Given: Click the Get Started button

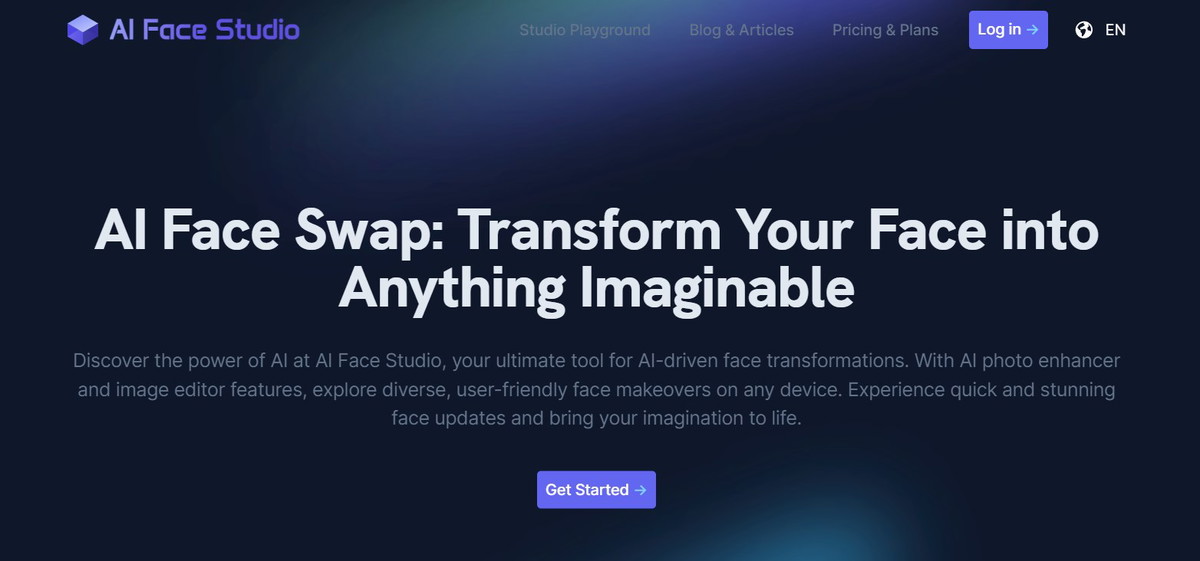Looking at the screenshot, I should pyautogui.click(x=596, y=490).
